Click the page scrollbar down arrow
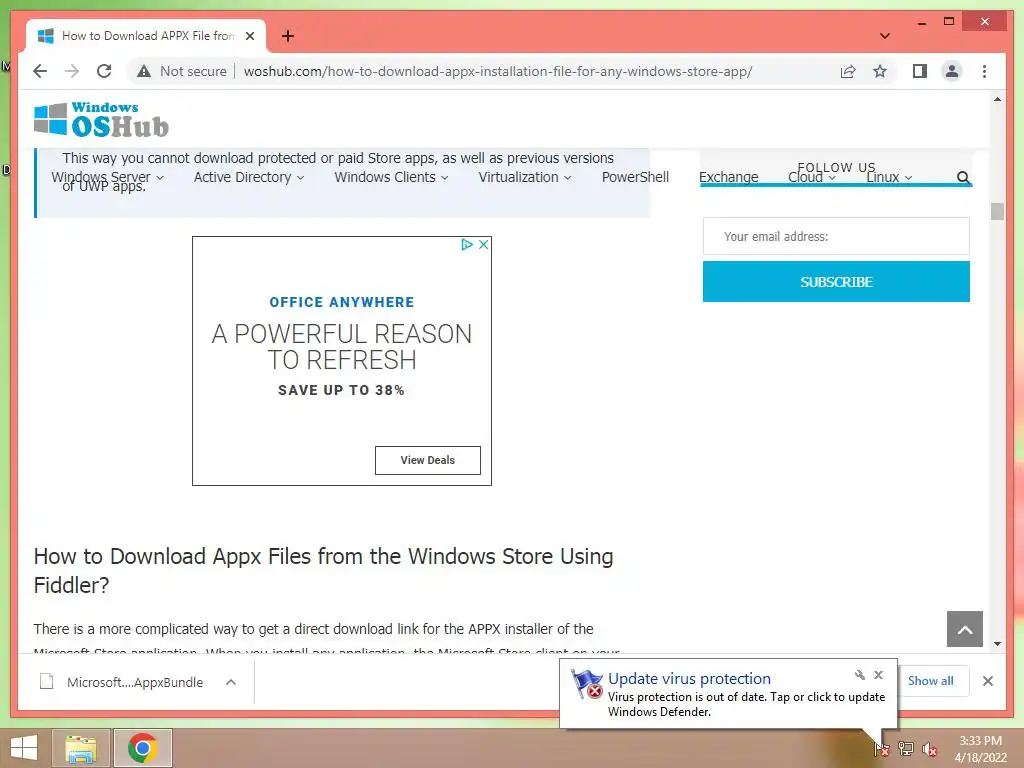This screenshot has height=768, width=1024. (x=997, y=643)
